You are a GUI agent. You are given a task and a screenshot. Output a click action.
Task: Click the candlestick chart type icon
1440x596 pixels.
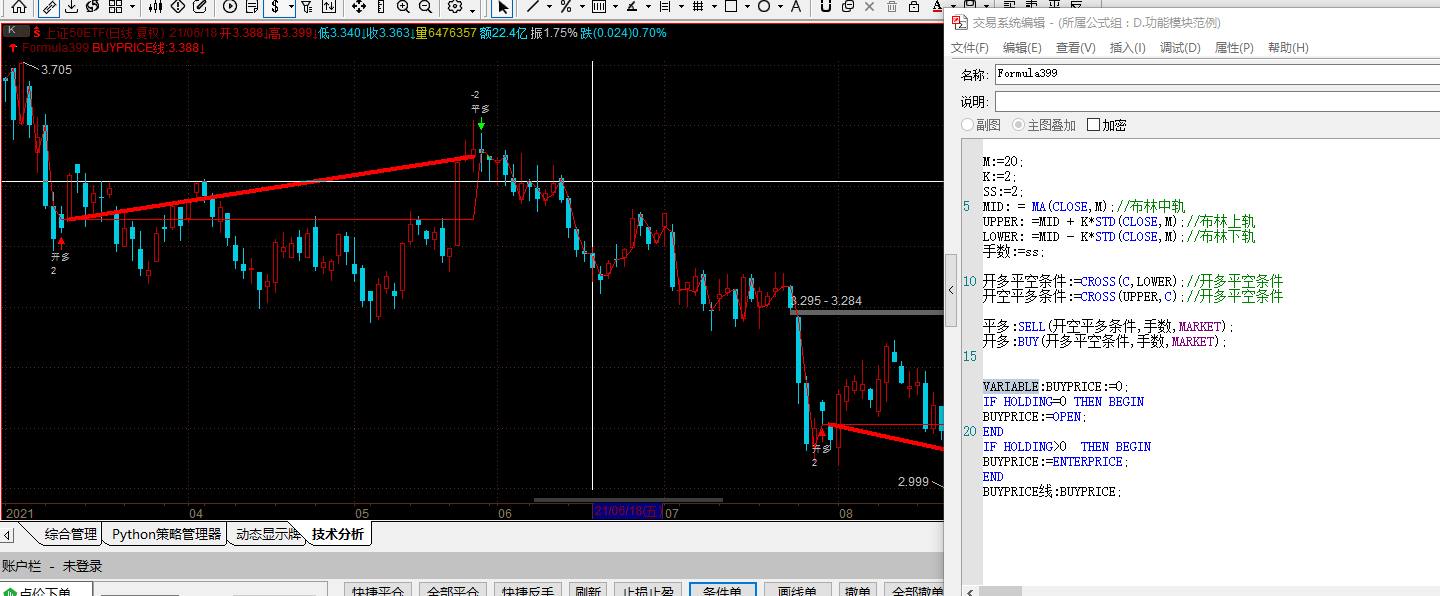pyautogui.click(x=155, y=7)
